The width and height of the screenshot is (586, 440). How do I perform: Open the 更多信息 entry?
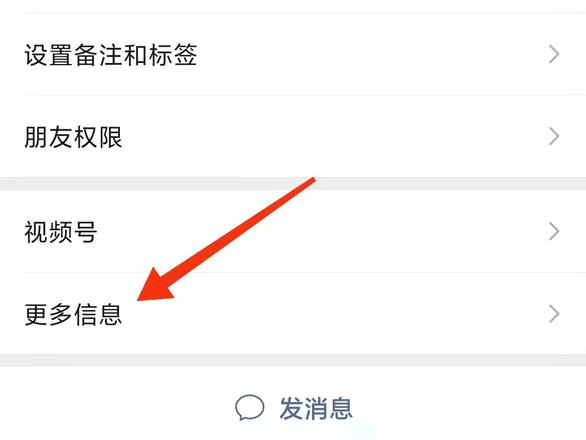[x=293, y=314]
